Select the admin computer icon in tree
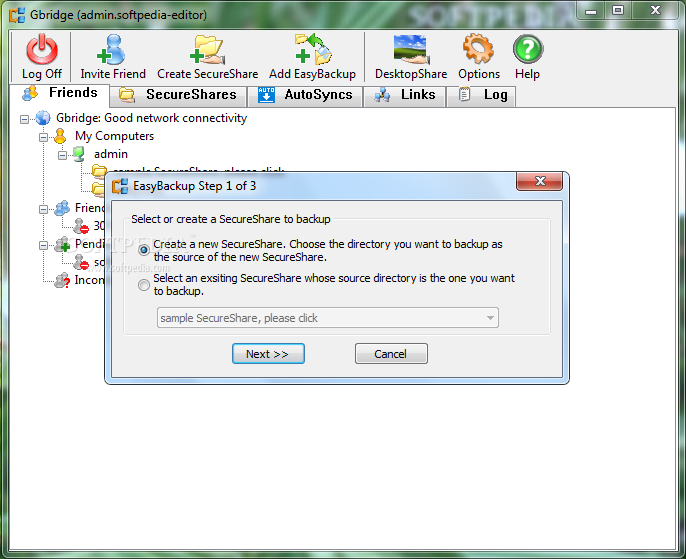This screenshot has width=686, height=559. tap(79, 154)
